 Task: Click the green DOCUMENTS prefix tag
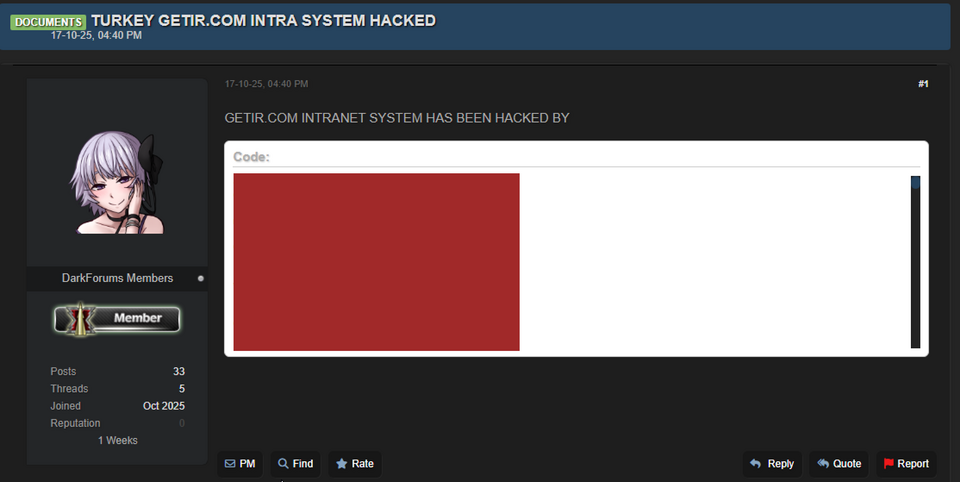pos(48,21)
